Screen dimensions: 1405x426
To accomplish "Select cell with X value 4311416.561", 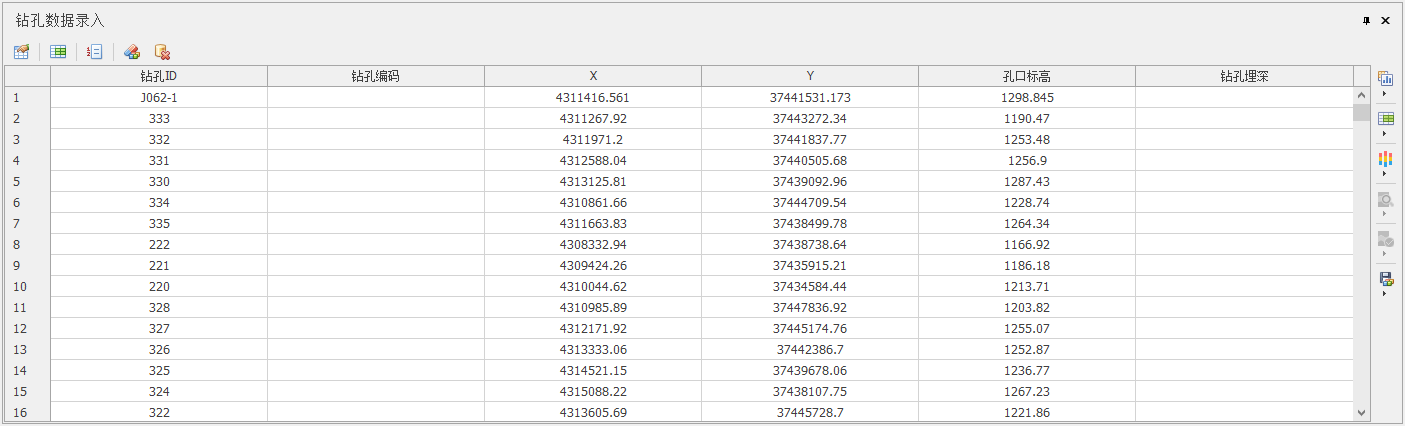I will (593, 98).
